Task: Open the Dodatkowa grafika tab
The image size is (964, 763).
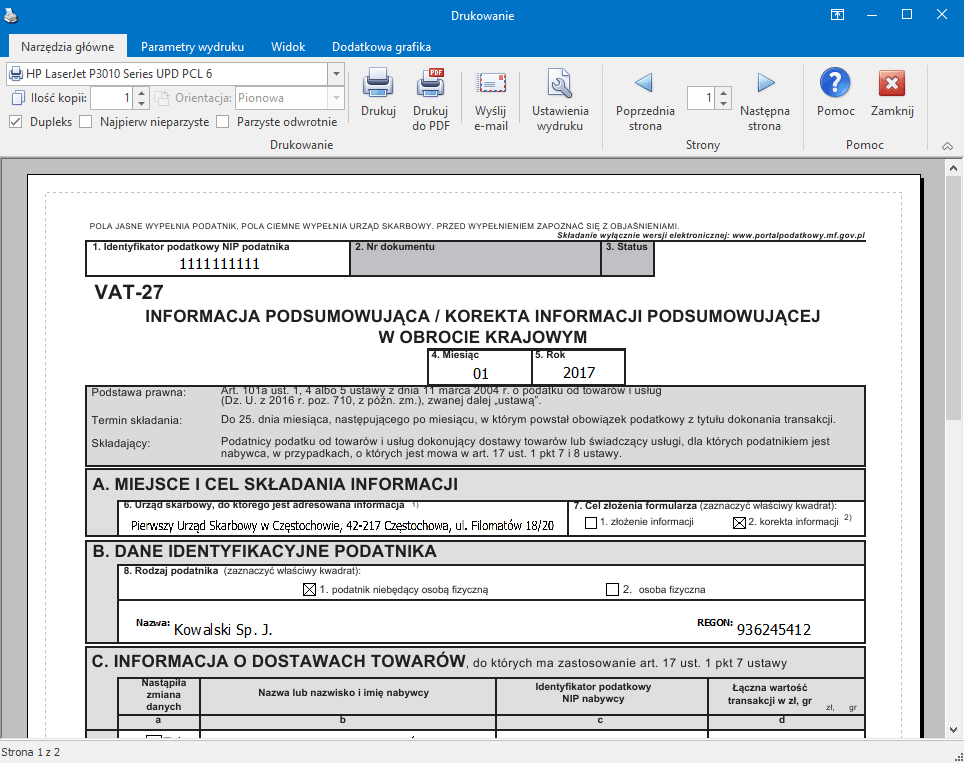Action: point(381,47)
